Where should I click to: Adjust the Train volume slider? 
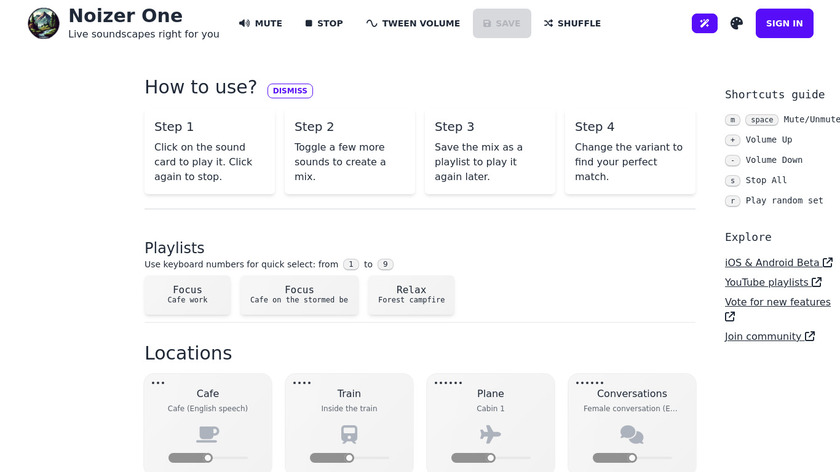click(x=349, y=458)
